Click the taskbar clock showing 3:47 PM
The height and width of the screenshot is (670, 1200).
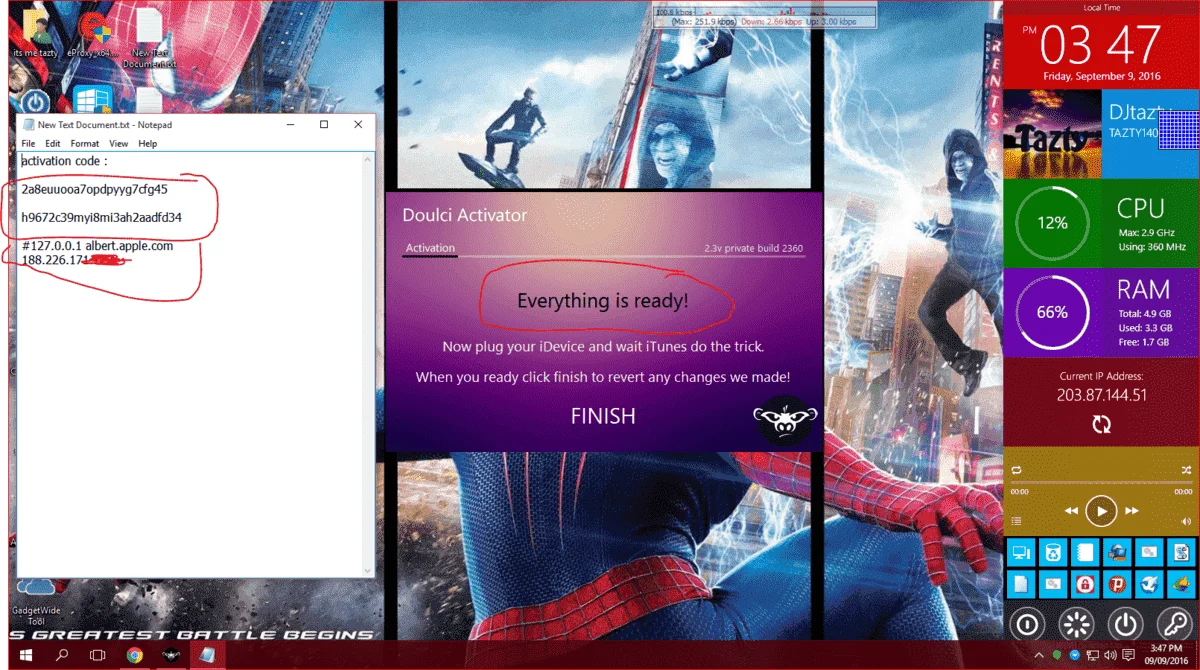coord(1167,655)
